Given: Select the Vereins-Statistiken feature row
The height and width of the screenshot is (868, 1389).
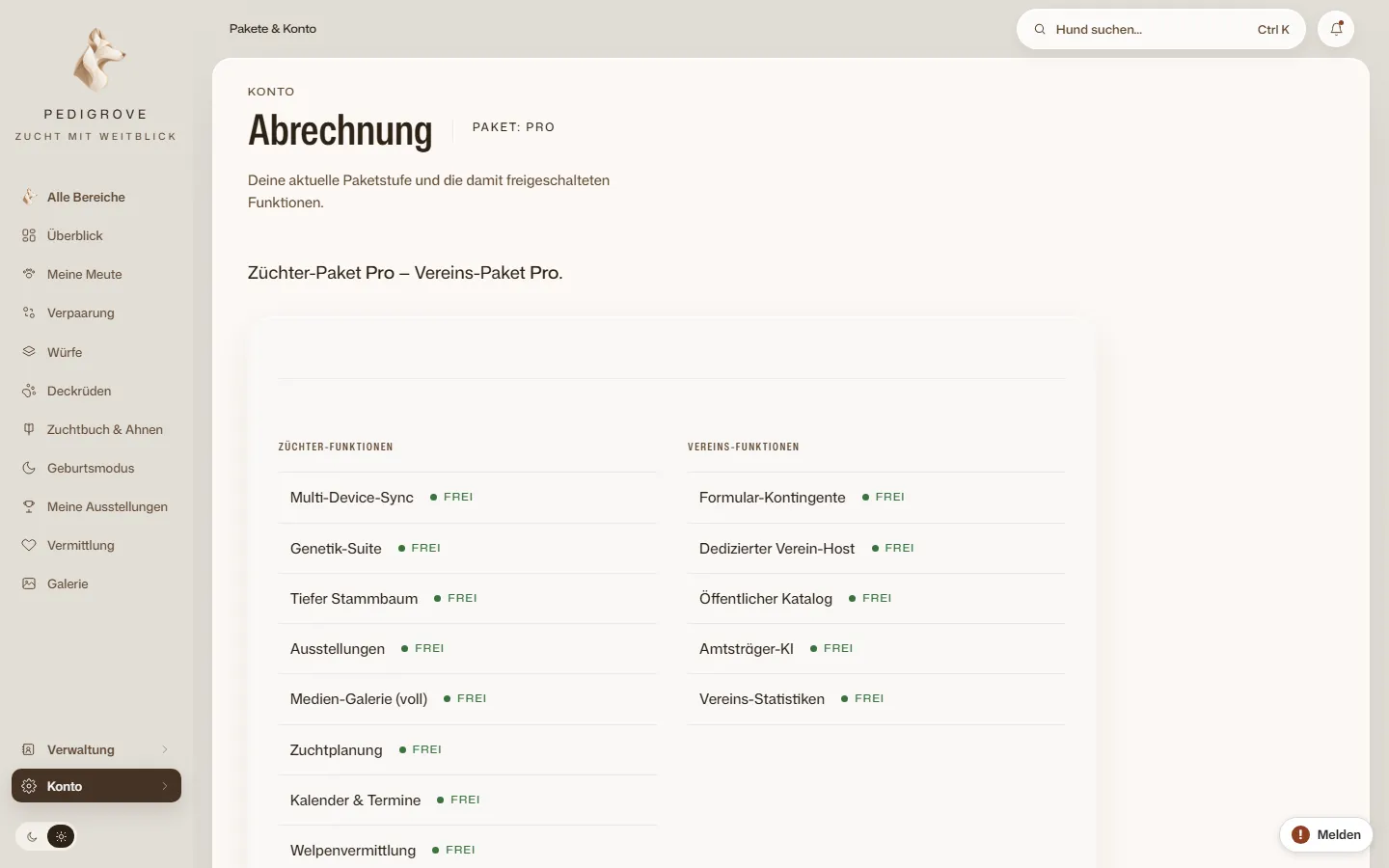Looking at the screenshot, I should [877, 699].
